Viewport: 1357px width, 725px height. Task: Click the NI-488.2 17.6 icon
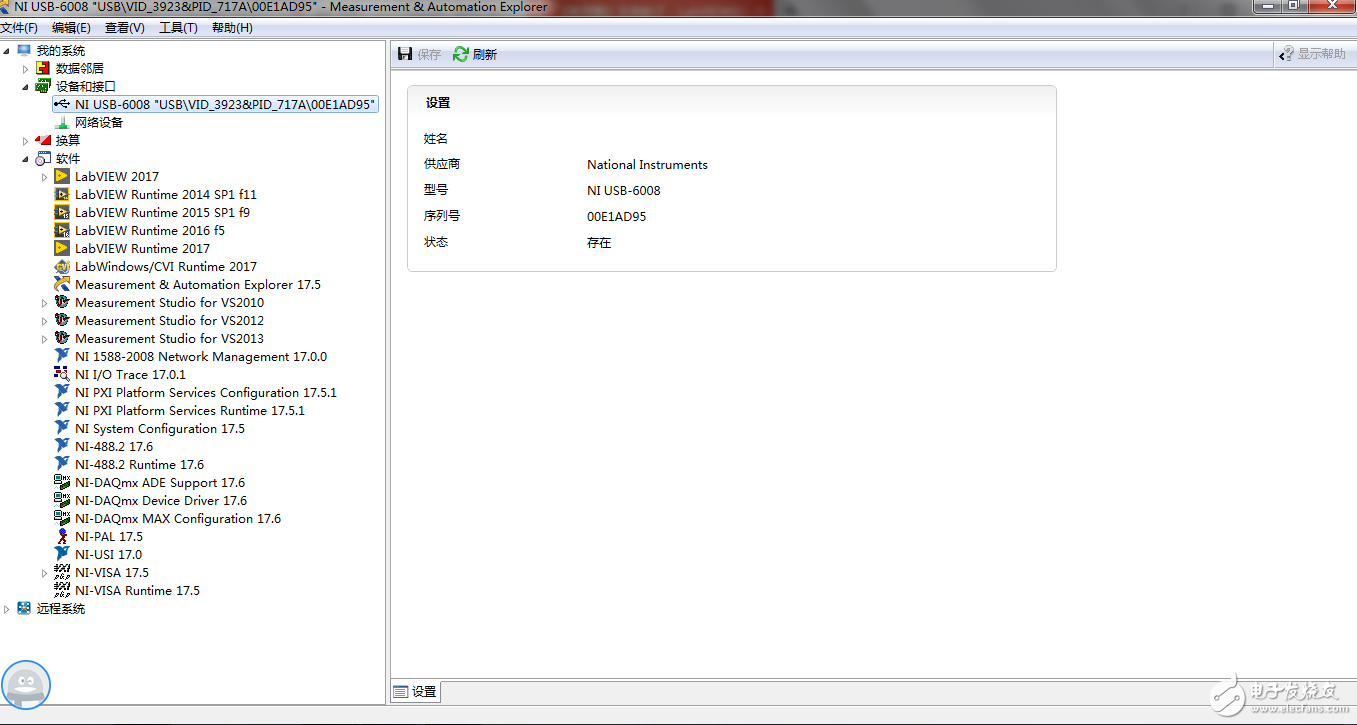[62, 447]
